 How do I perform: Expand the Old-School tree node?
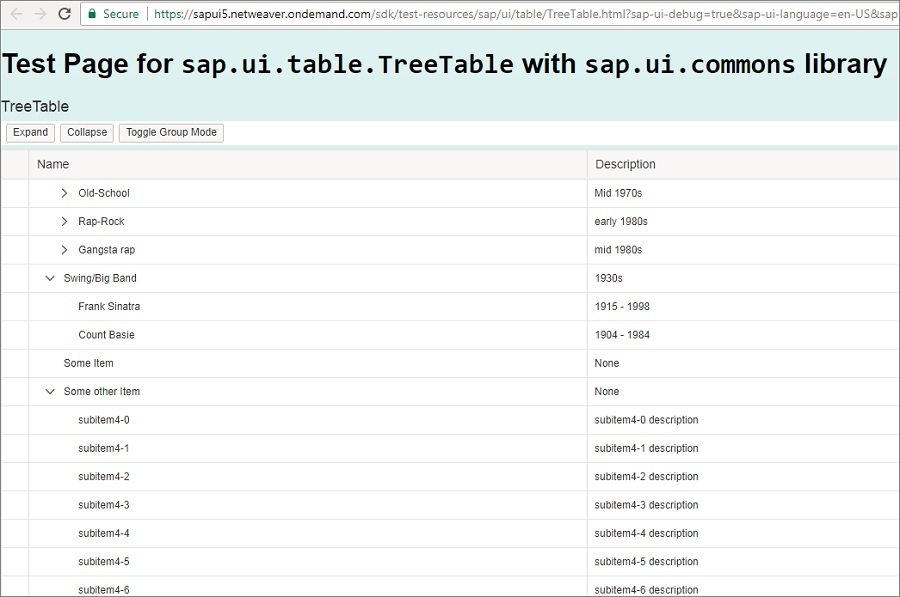click(x=65, y=193)
